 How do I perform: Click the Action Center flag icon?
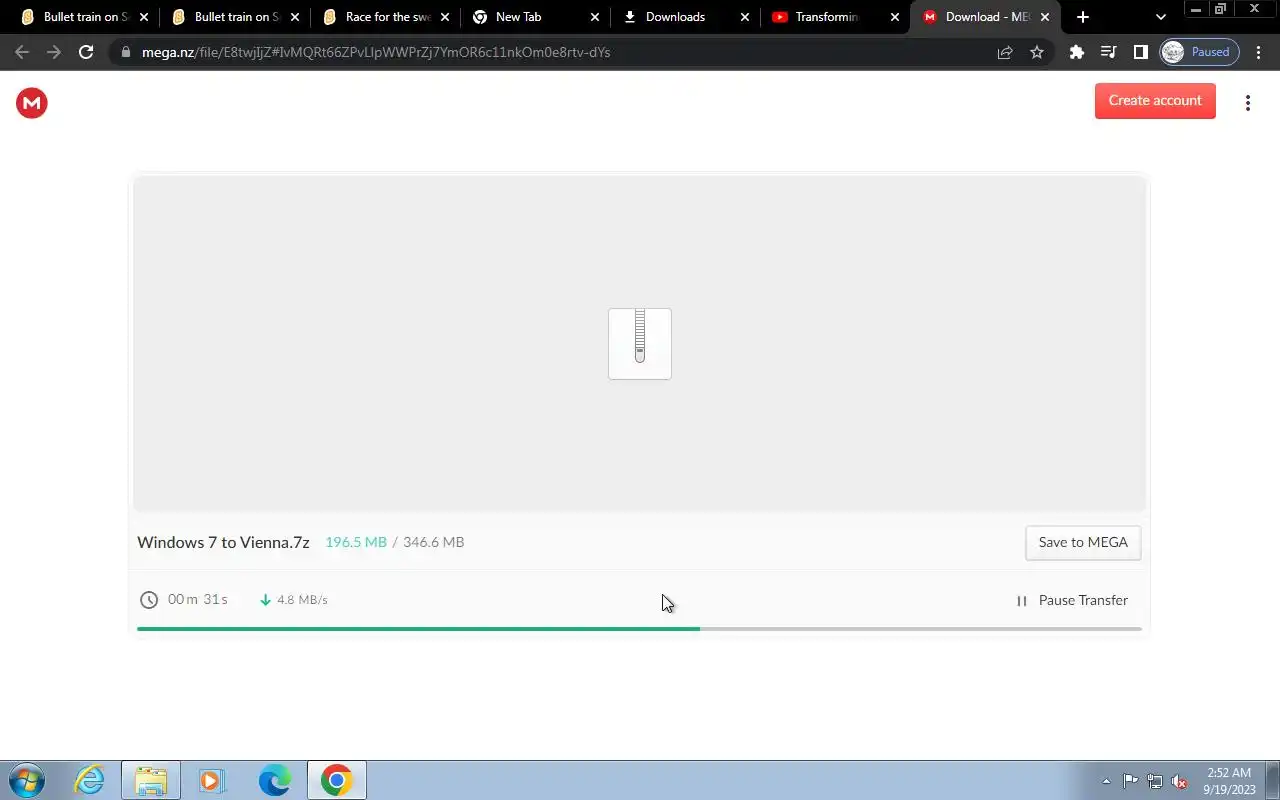pyautogui.click(x=1130, y=781)
